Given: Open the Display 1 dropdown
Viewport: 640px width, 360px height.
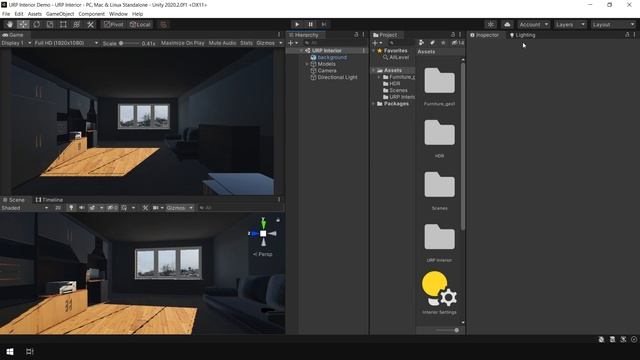Looking at the screenshot, I should pos(16,43).
